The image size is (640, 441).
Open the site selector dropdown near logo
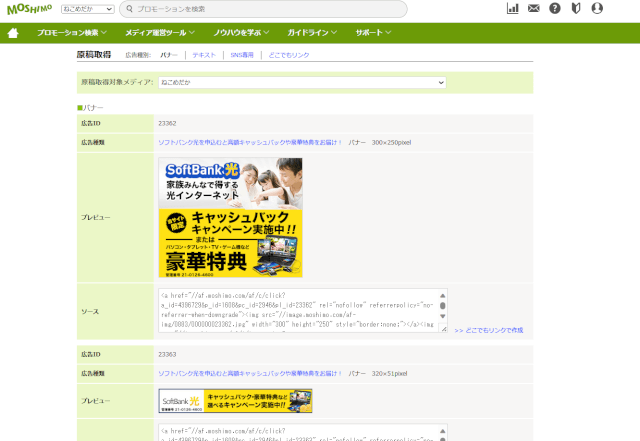(87, 9)
